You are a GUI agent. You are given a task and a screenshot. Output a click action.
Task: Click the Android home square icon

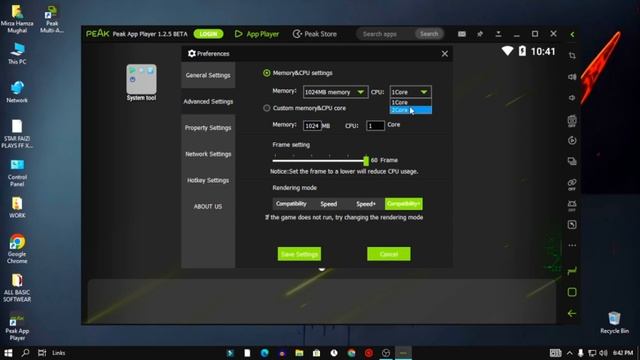[x=572, y=292]
